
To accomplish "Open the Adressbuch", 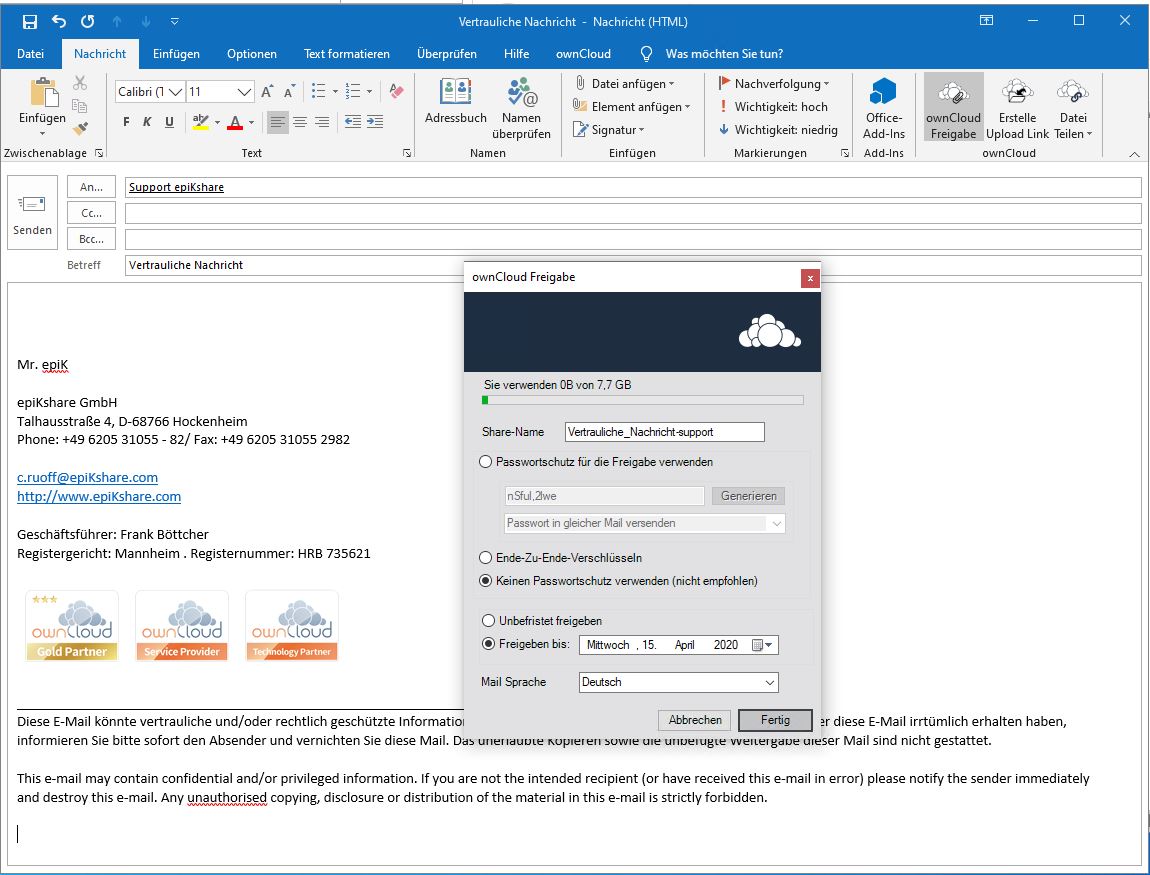I will click(x=455, y=102).
